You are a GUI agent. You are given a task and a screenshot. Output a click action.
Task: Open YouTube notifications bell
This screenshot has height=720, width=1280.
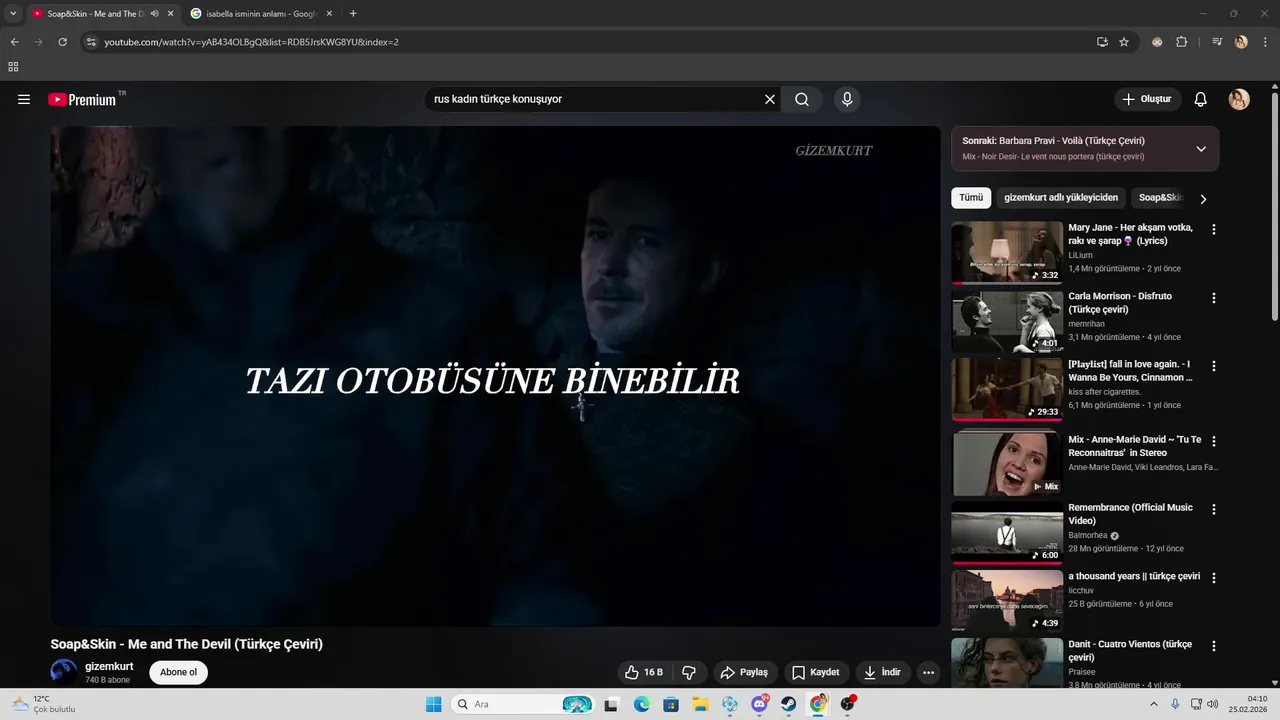tap(1201, 99)
